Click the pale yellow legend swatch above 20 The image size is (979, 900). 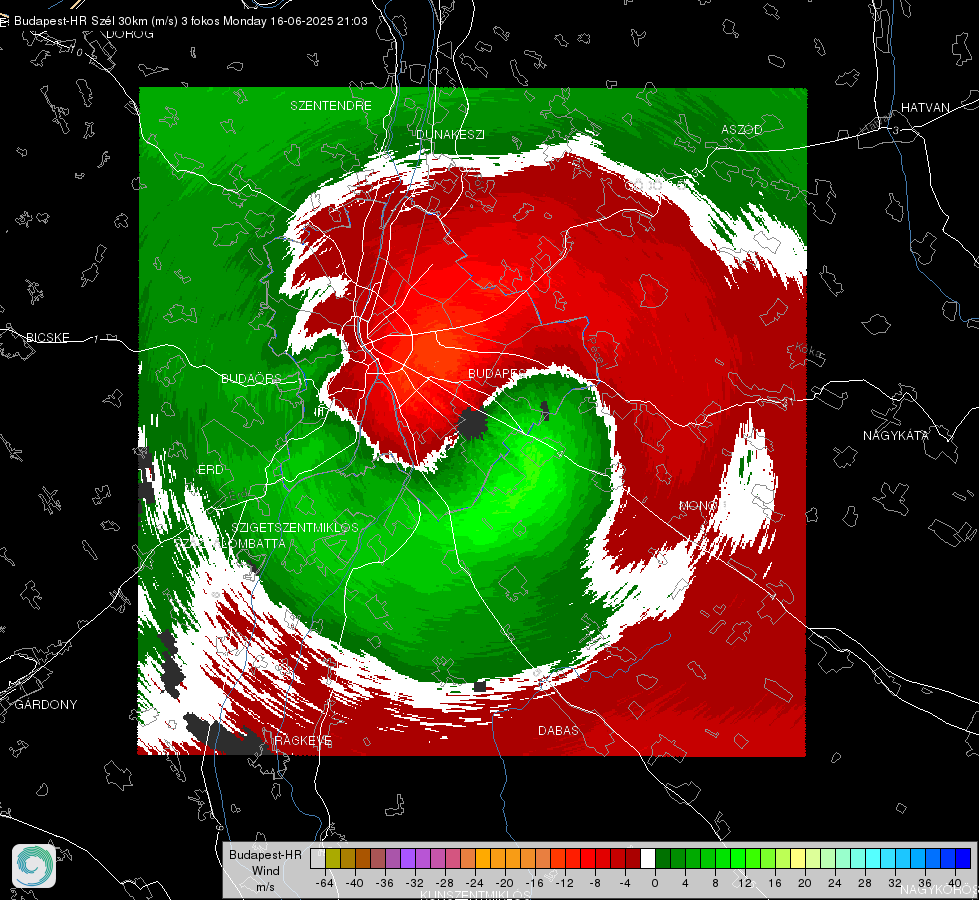click(798, 858)
